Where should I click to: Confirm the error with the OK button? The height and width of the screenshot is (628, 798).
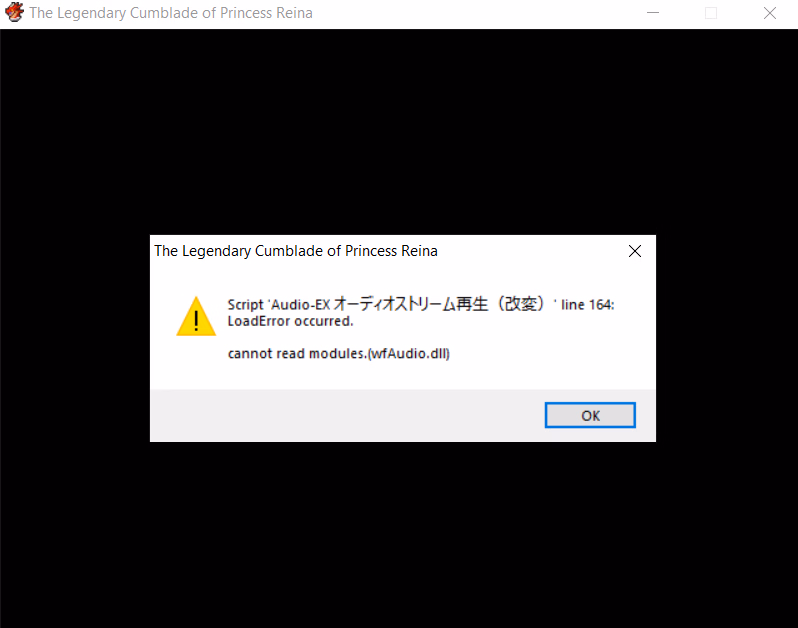[590, 415]
